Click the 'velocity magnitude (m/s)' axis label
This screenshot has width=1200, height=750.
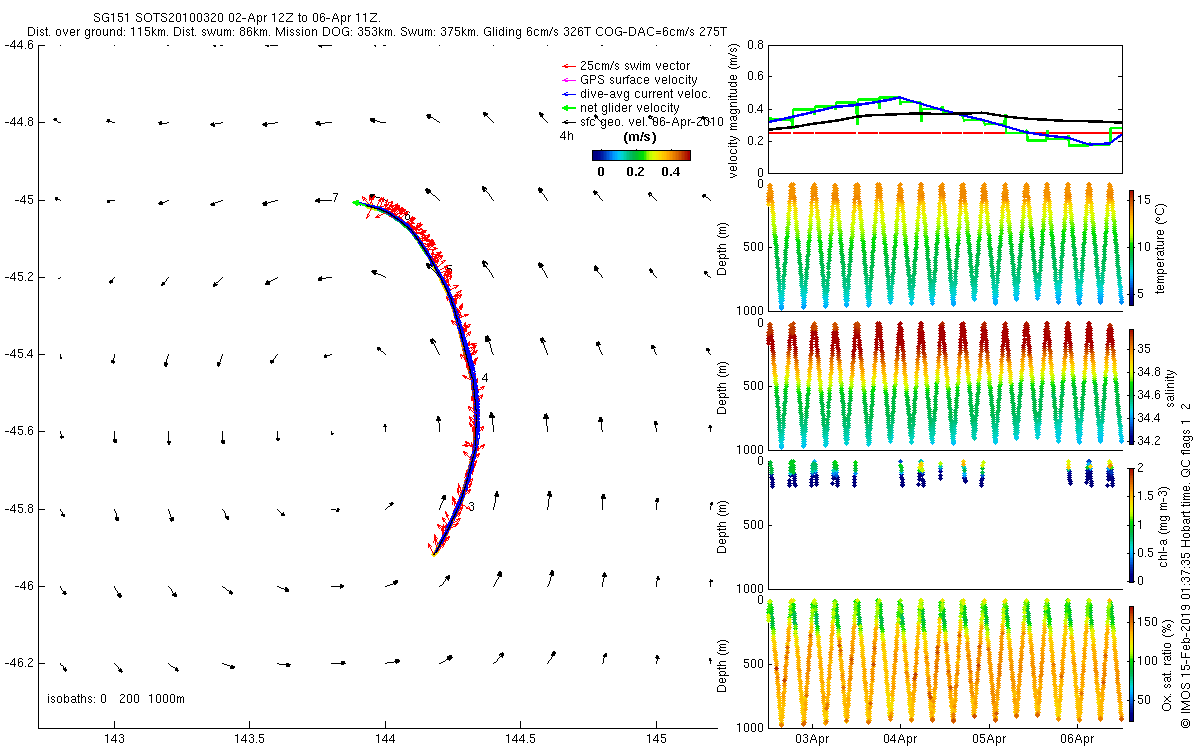point(734,112)
